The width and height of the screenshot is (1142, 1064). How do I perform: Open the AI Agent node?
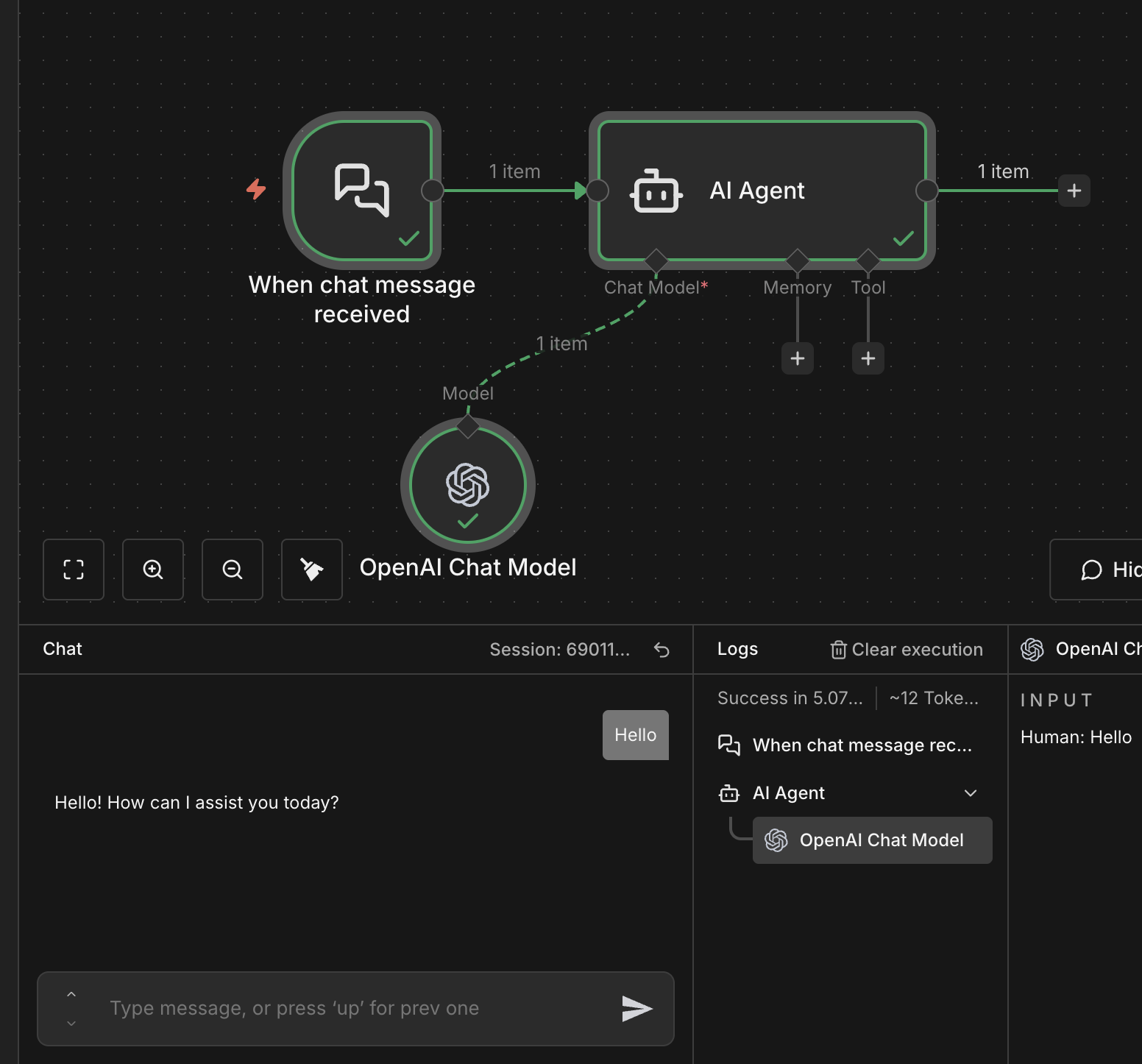[762, 191]
